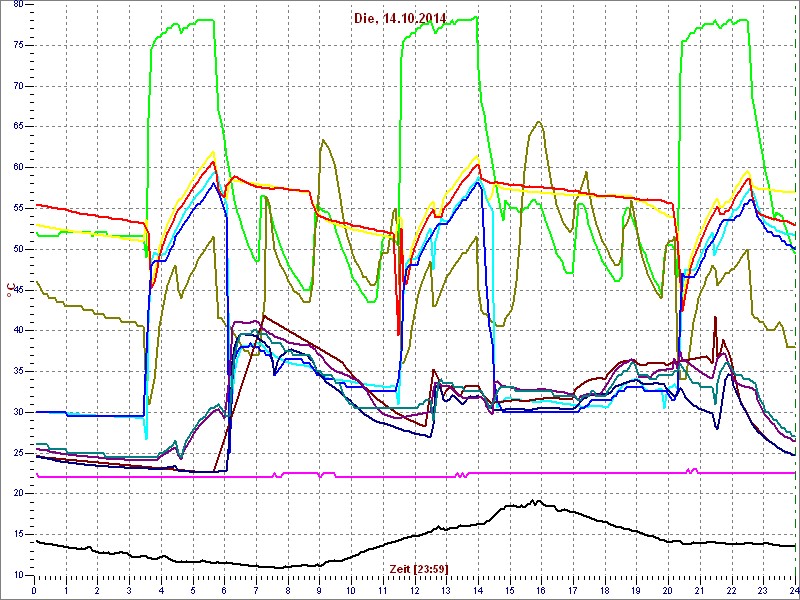Select the '30' value on the temperature axis
The width and height of the screenshot is (800, 600).
16,412
